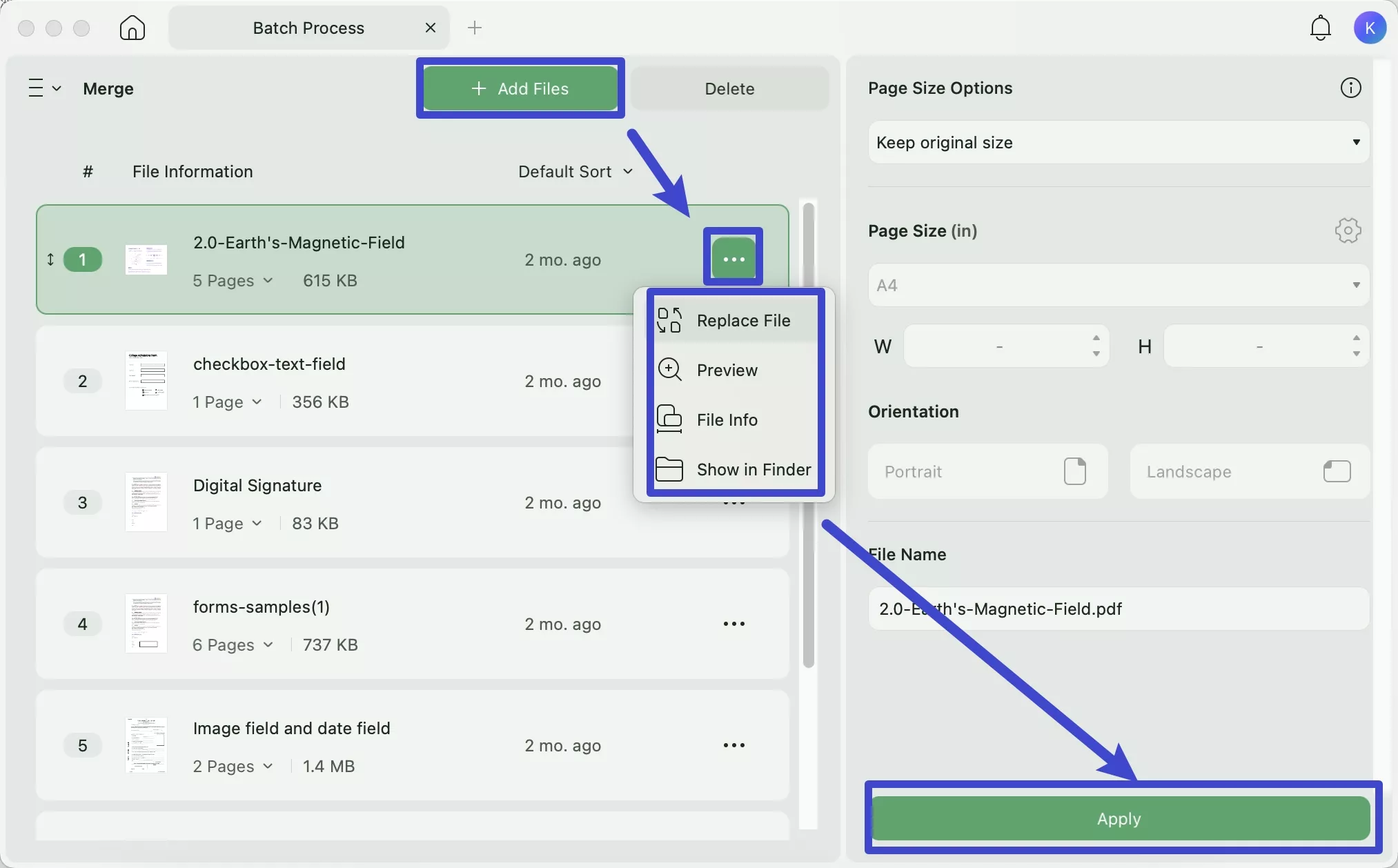The width and height of the screenshot is (1398, 868).
Task: Open the notifications bell
Action: click(x=1320, y=28)
